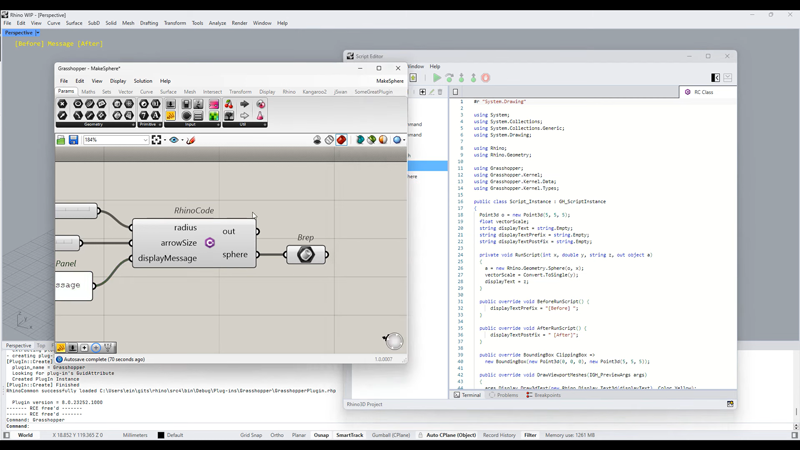This screenshot has height=450, width=800.
Task: Open the Zoom Extents dropdown arrow
Action: click(x=165, y=140)
